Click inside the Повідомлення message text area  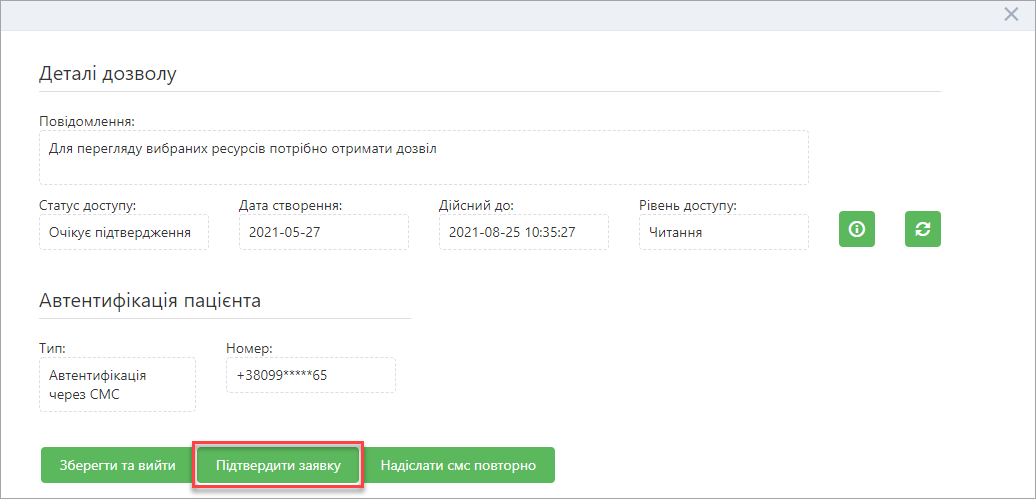click(424, 157)
